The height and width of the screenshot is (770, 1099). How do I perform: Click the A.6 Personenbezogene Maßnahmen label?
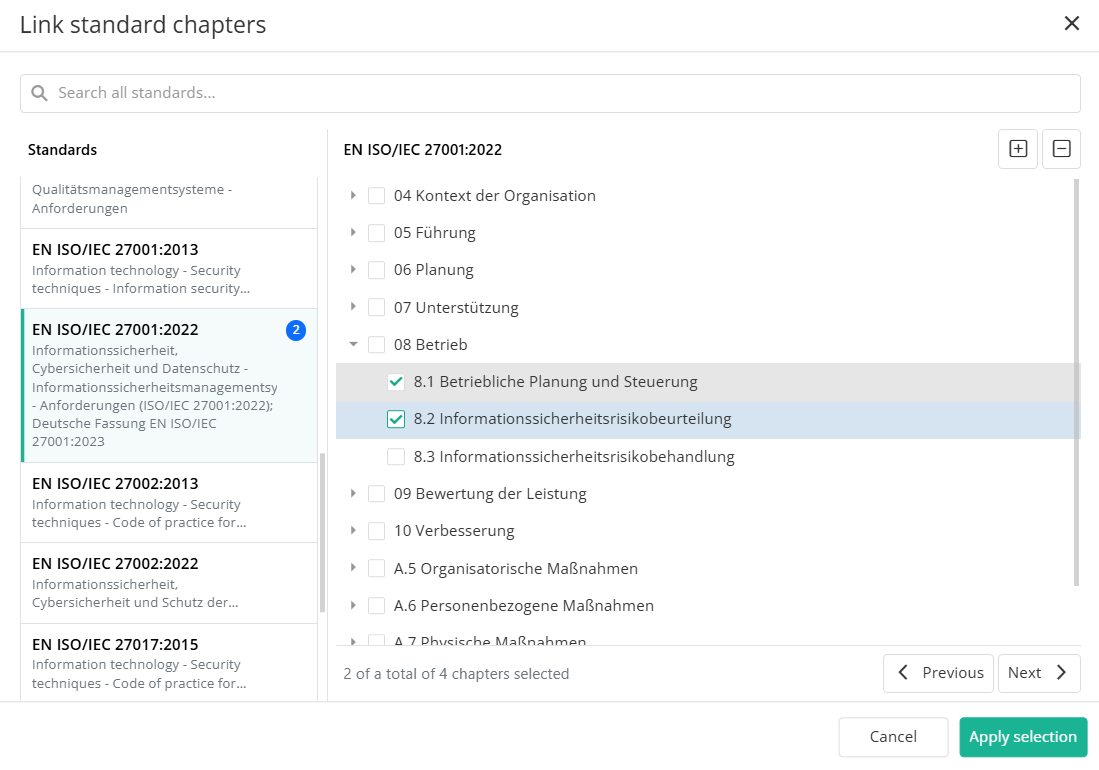524,605
